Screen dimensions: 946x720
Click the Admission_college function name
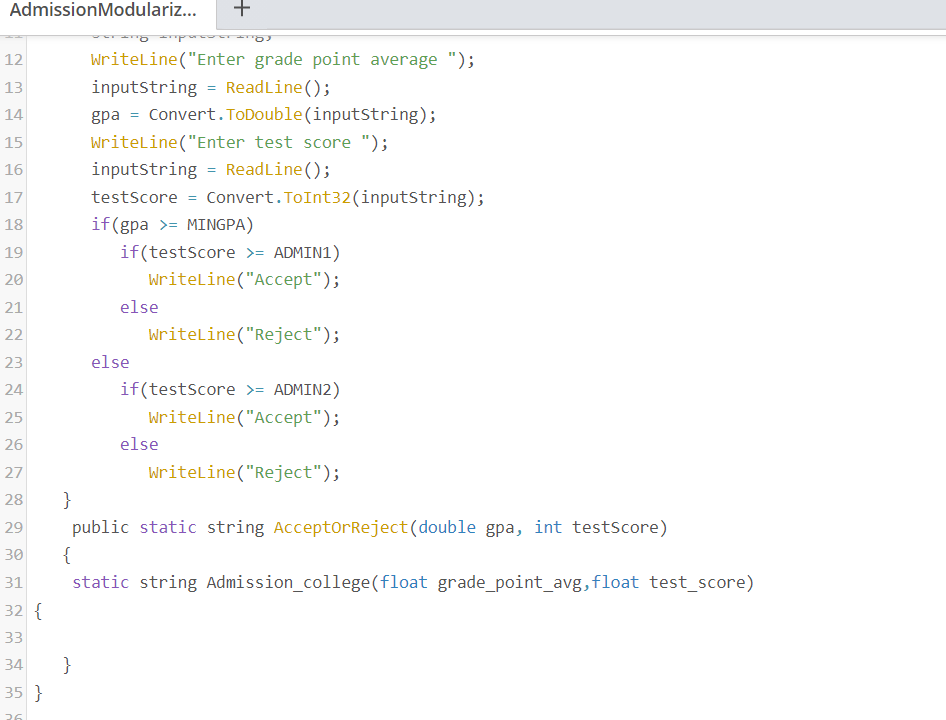coord(289,581)
